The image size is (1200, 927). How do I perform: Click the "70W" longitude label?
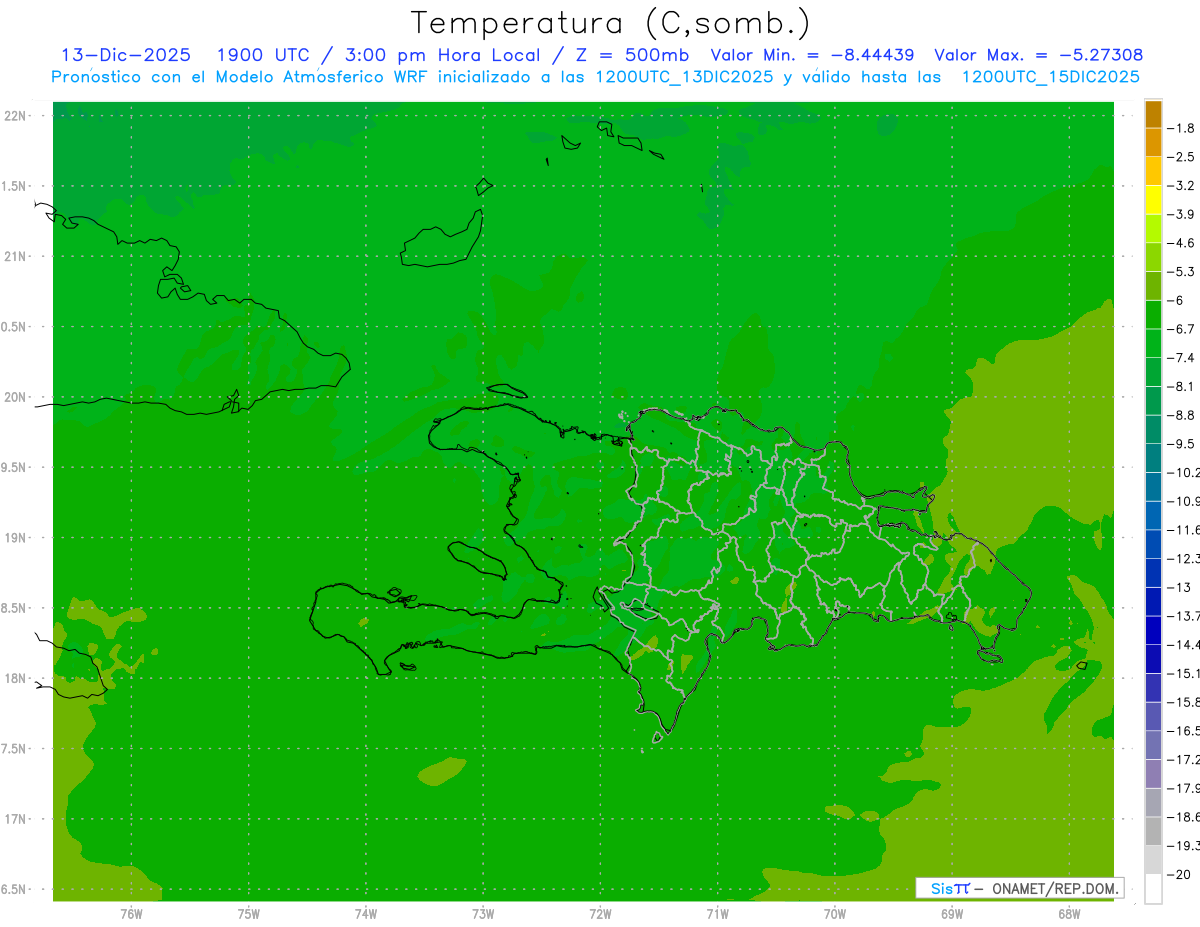tap(834, 913)
